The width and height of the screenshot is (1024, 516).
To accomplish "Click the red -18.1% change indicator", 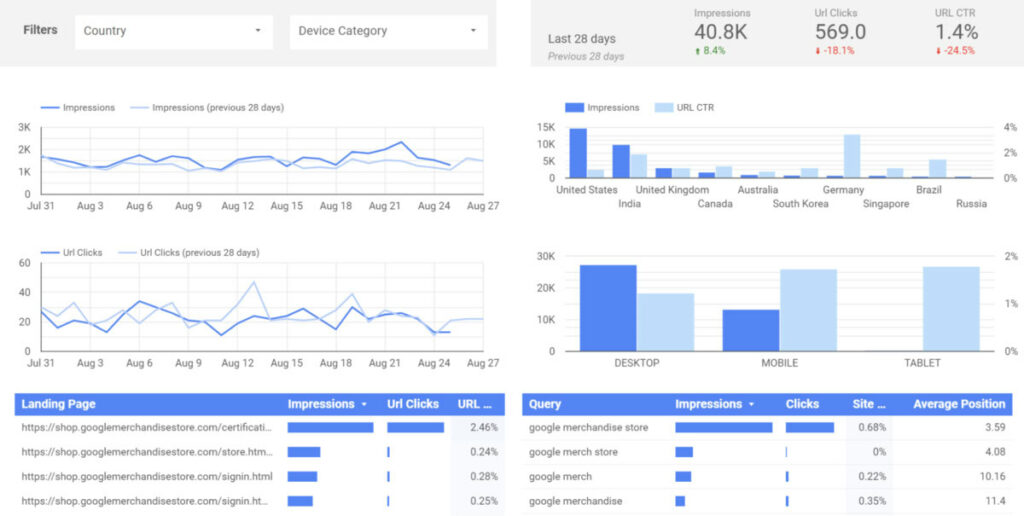I will click(835, 51).
